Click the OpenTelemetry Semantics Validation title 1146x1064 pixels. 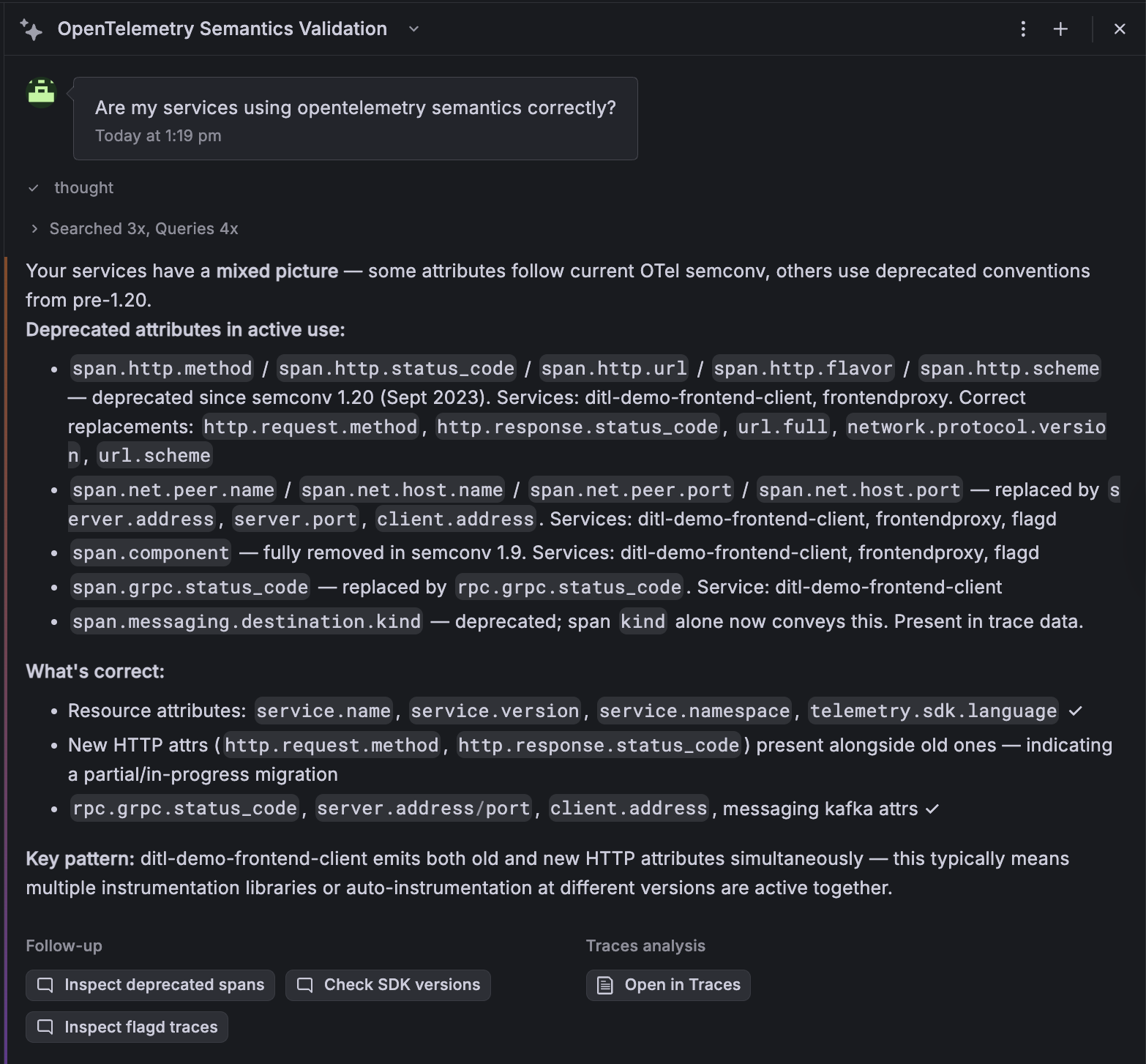222,29
